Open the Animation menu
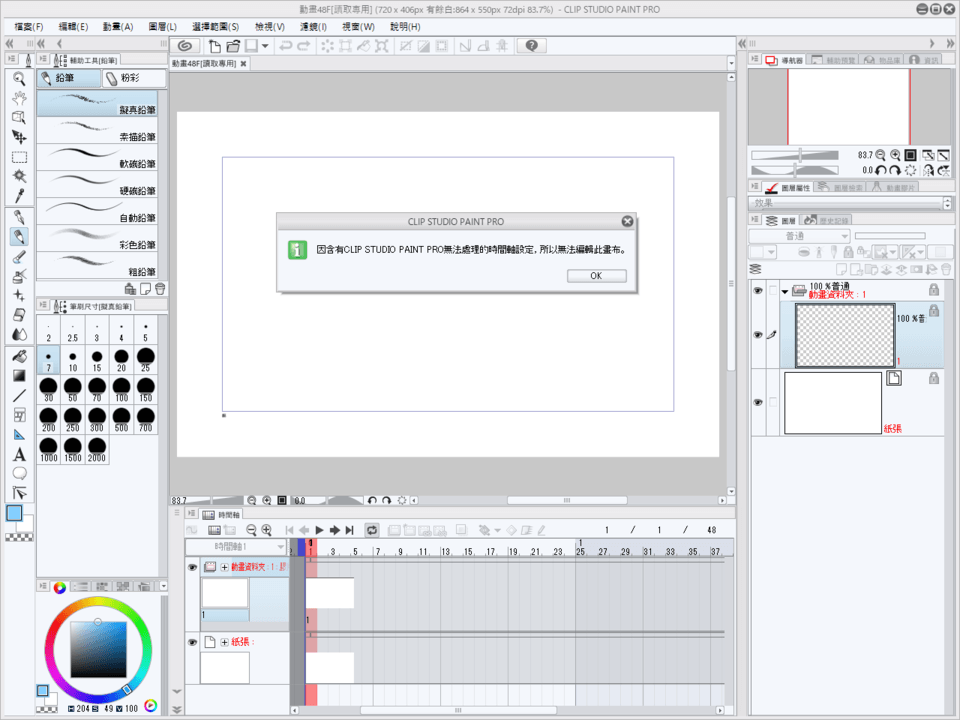This screenshot has height=720, width=960. (x=118, y=27)
